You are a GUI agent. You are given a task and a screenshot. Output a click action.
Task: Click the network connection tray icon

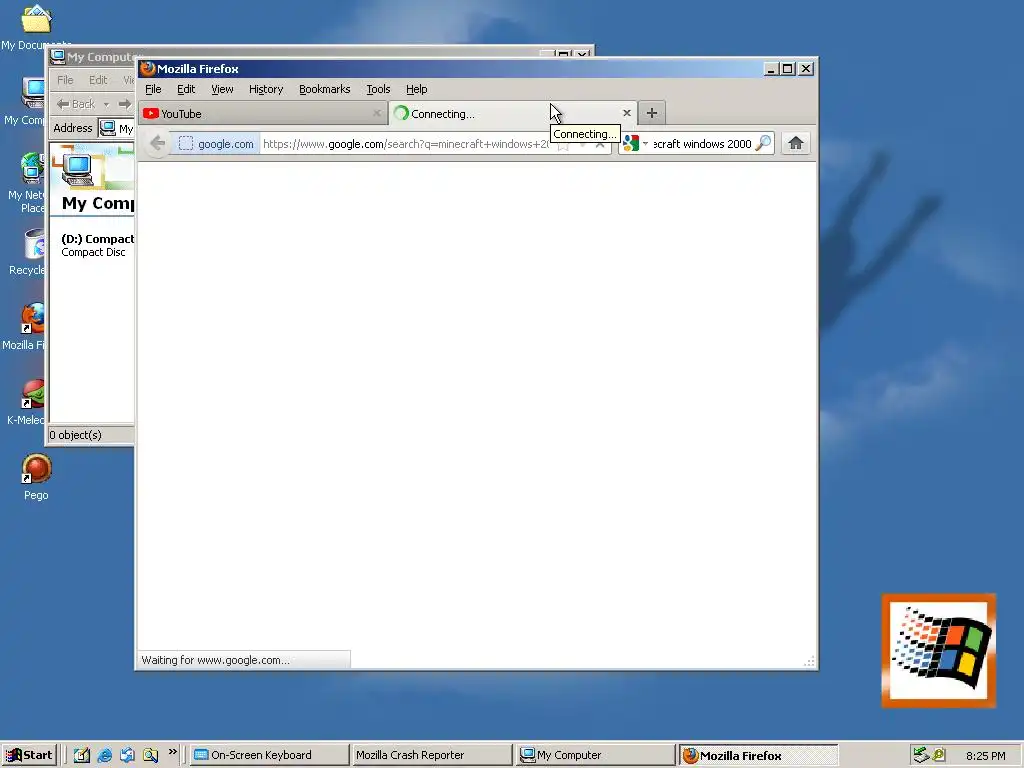tap(921, 755)
